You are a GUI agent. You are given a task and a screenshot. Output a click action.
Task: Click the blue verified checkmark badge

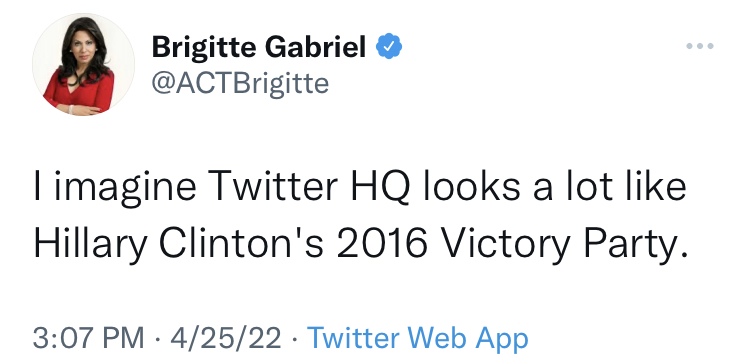(x=389, y=46)
